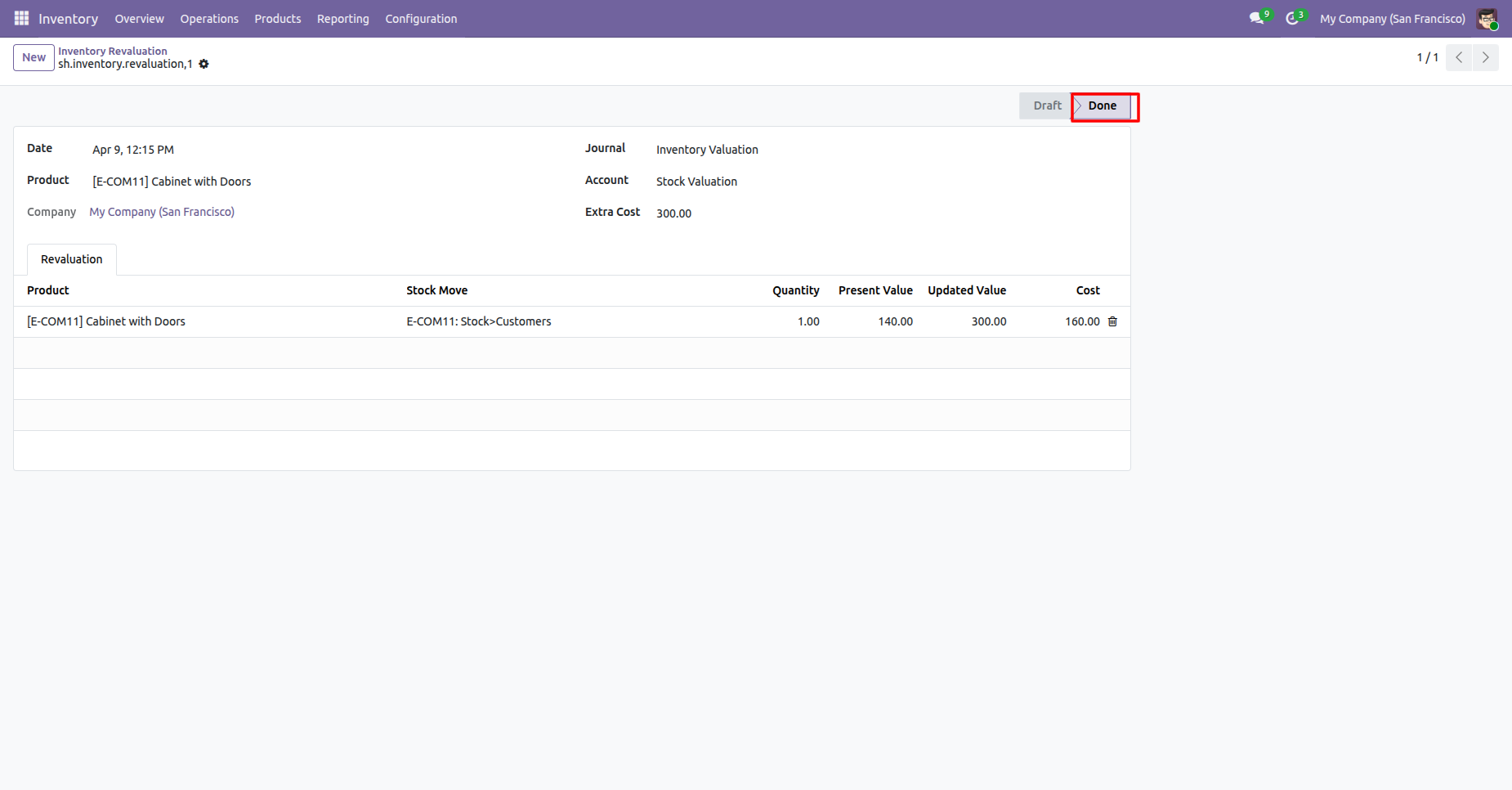Click the Extra Cost field value 300.00
This screenshot has width=1512, height=790.
[x=673, y=213]
